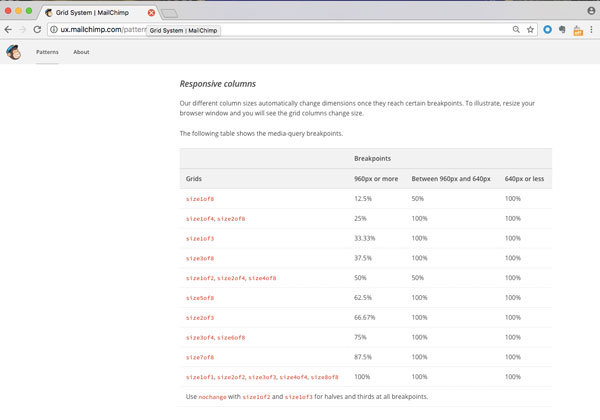This screenshot has width=600, height=420.
Task: Click the 87.5% cell
Action: [363, 357]
